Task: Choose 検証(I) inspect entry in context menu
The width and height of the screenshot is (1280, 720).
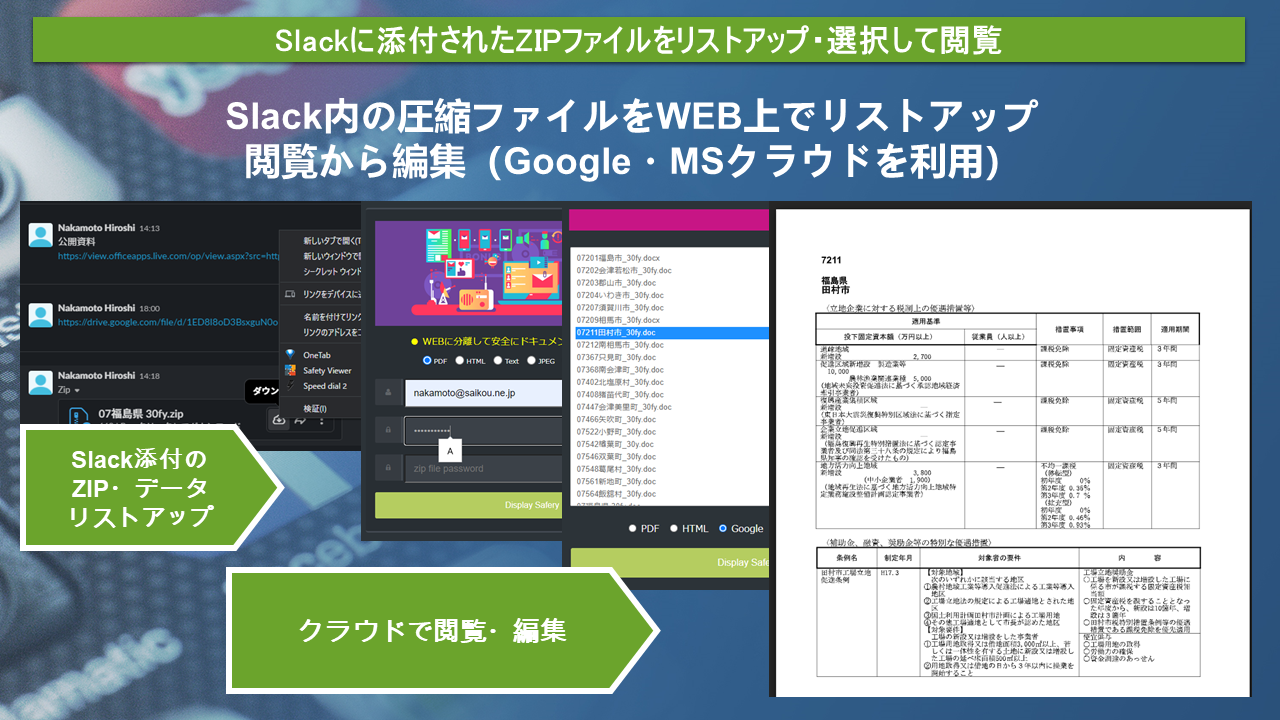Action: (x=315, y=408)
